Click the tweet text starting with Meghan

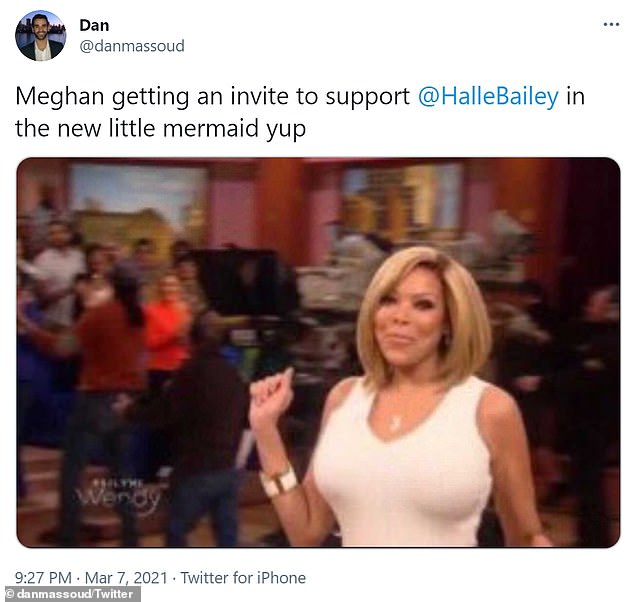(300, 112)
